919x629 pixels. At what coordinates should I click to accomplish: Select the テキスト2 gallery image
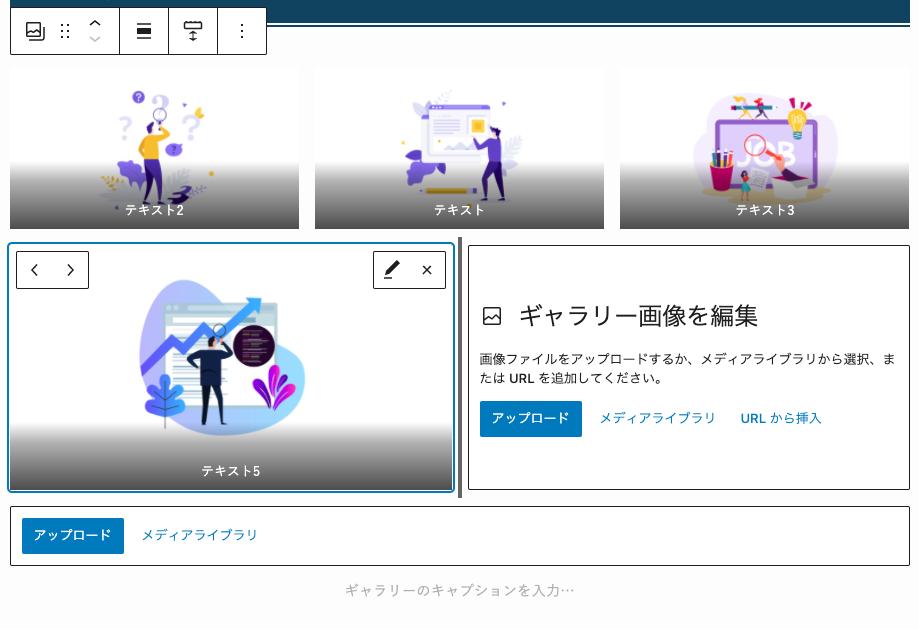tap(154, 148)
